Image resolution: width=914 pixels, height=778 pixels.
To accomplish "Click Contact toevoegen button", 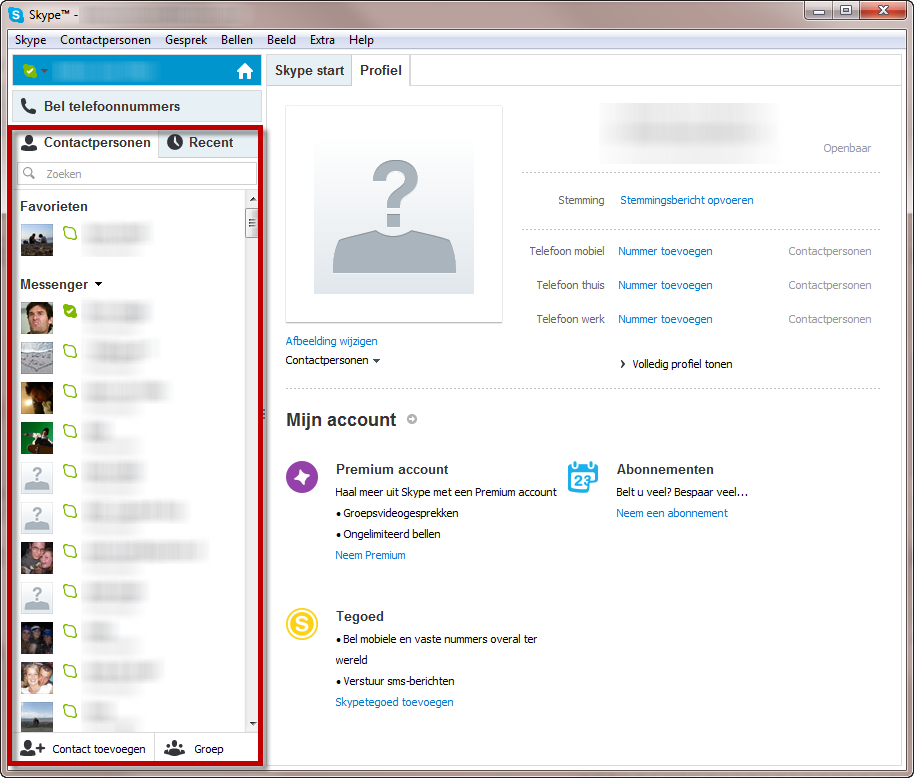I will [85, 749].
